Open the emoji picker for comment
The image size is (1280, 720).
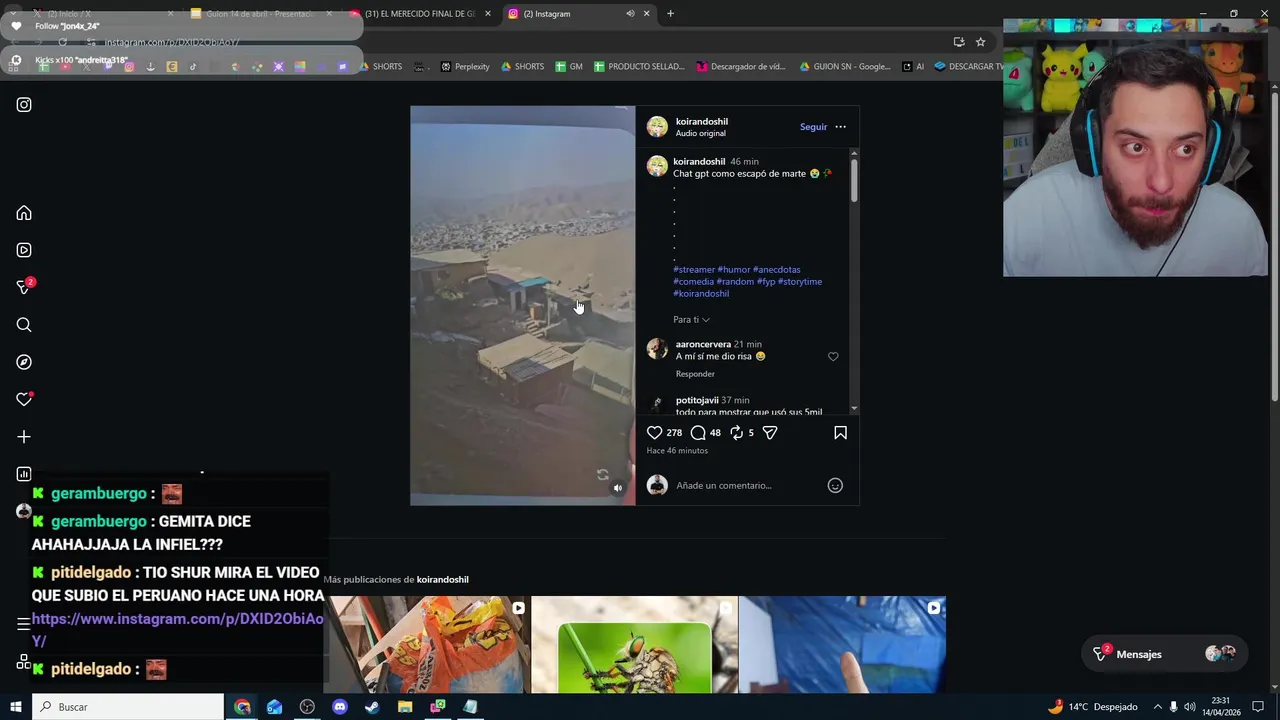pyautogui.click(x=835, y=486)
